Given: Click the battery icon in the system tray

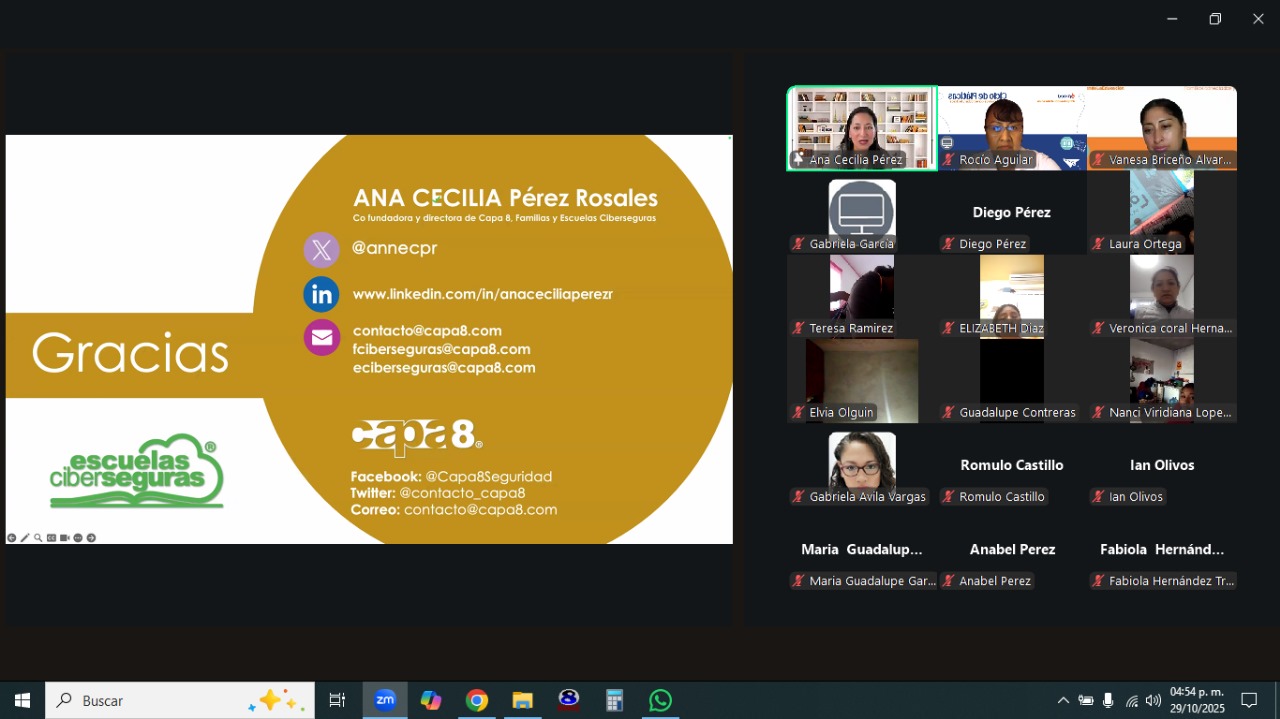Looking at the screenshot, I should (x=1086, y=700).
